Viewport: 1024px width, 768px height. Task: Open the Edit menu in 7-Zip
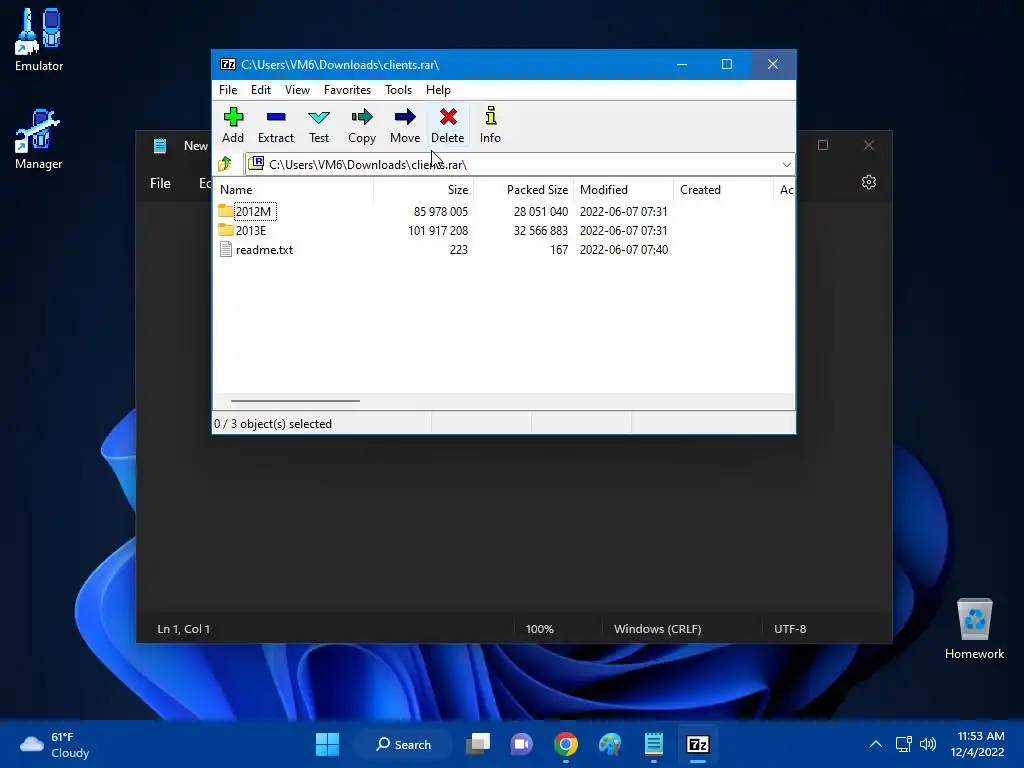261,89
